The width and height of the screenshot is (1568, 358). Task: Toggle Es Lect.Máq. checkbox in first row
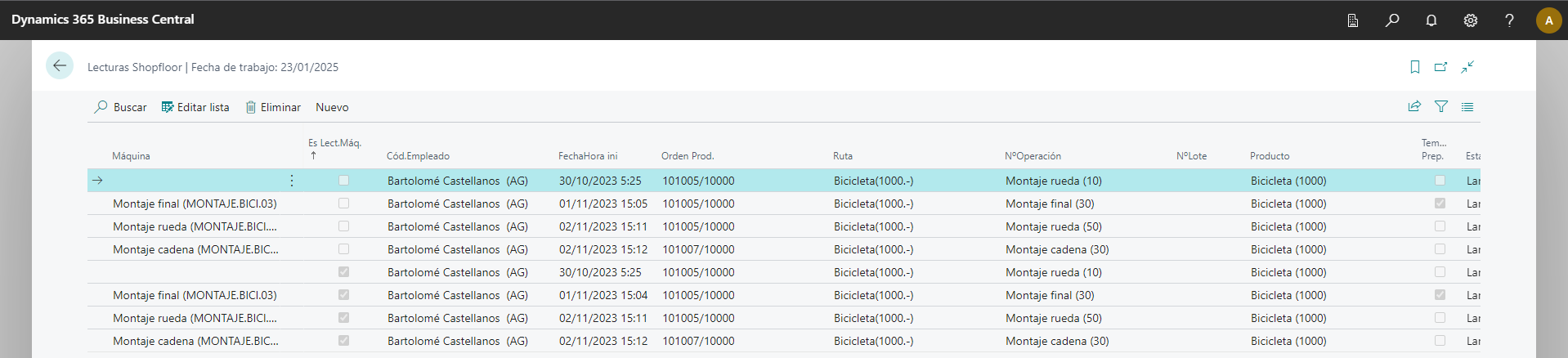pos(343,181)
